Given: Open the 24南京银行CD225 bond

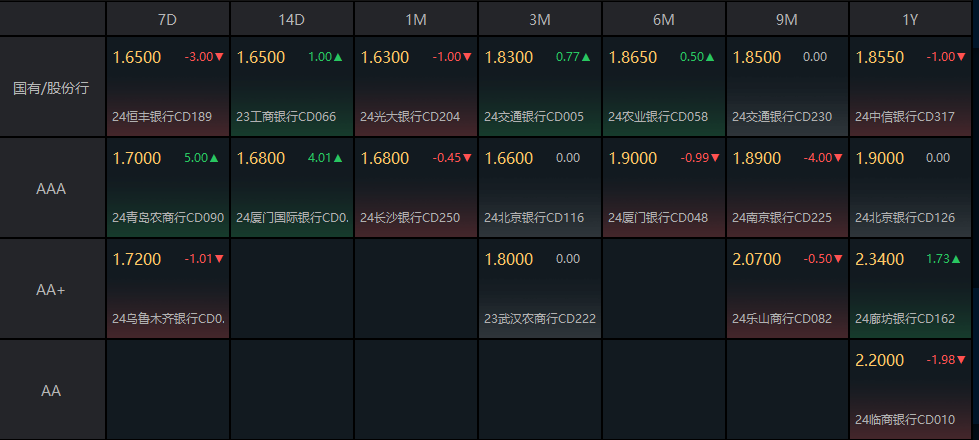Looking at the screenshot, I should (782, 217).
